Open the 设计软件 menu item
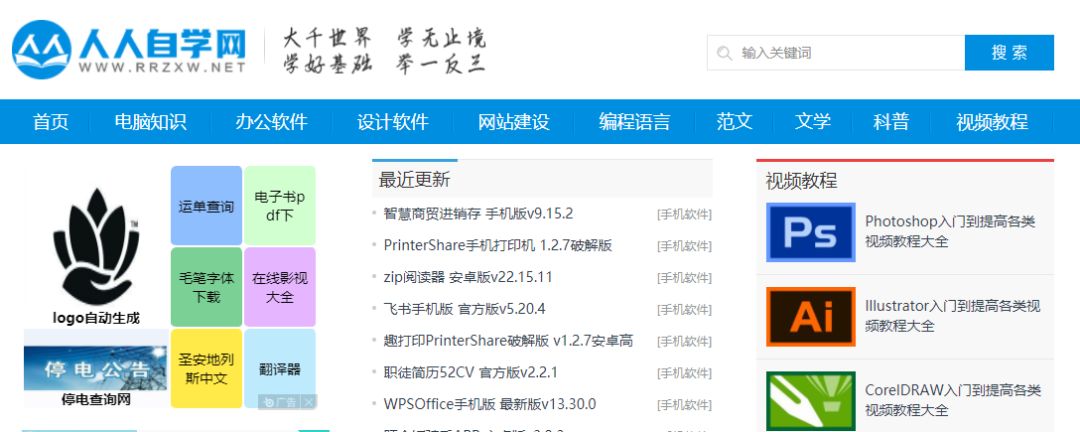1080x432 pixels. tap(393, 122)
